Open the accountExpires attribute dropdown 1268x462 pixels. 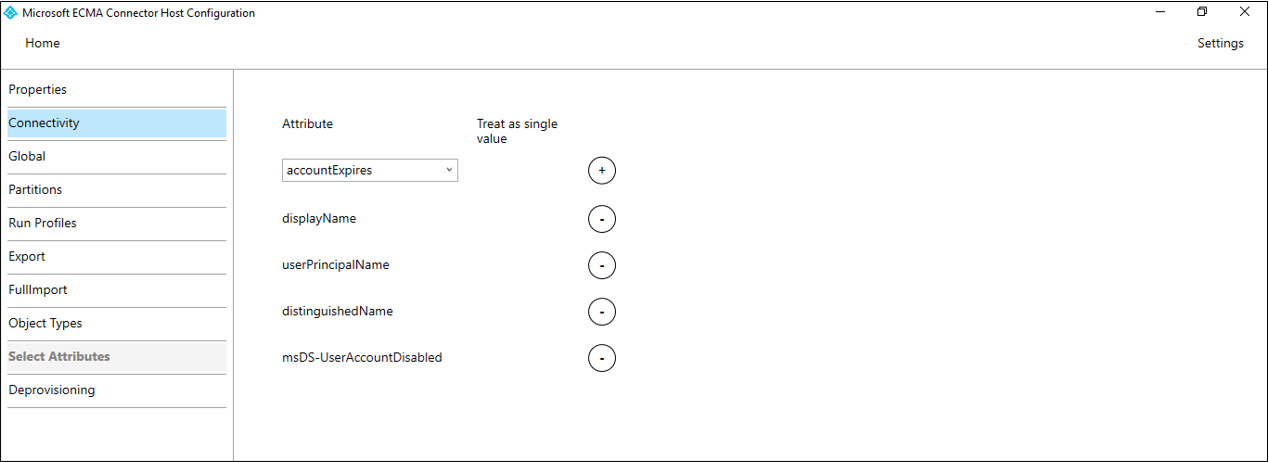pyautogui.click(x=370, y=170)
